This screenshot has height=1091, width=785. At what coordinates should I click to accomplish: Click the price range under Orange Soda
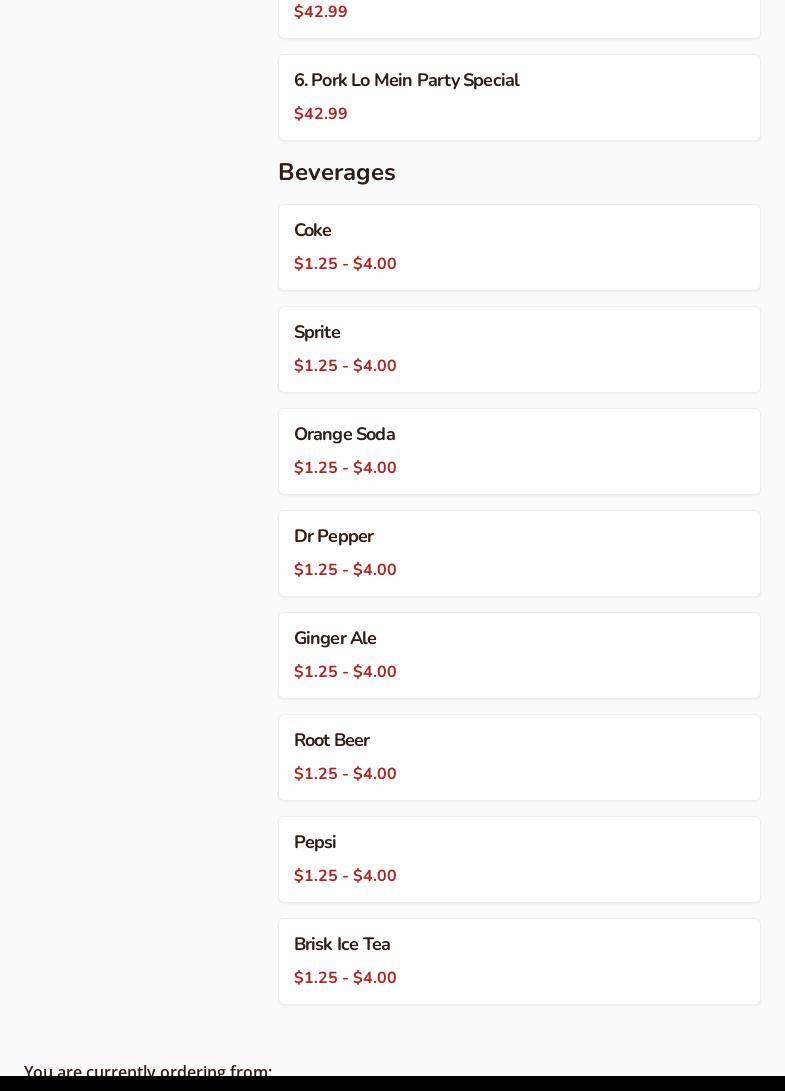345,468
